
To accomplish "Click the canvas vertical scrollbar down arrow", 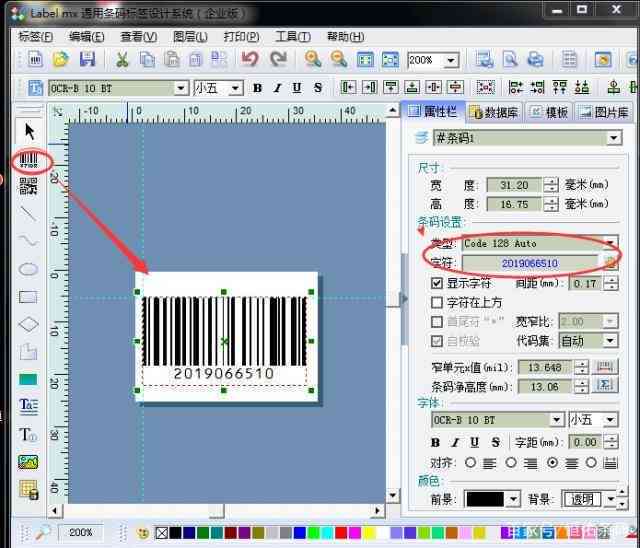I will (392, 496).
